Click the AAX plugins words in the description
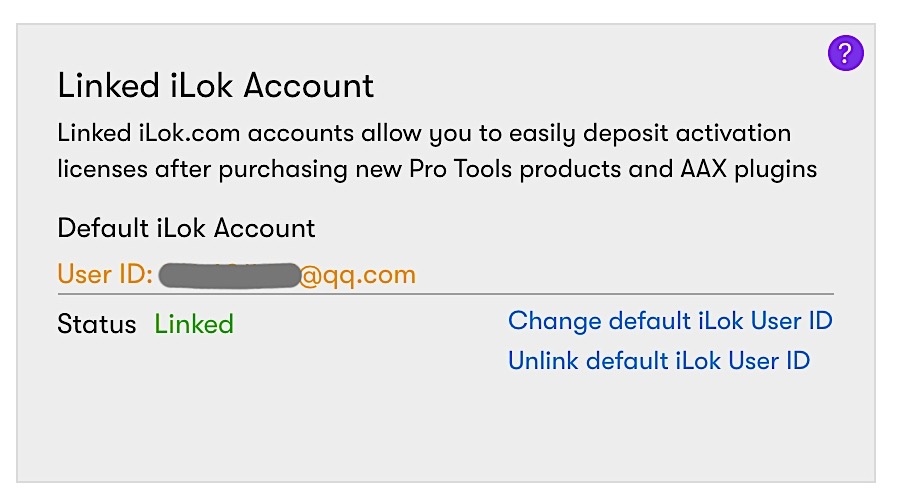This screenshot has width=898, height=496. coord(749,170)
